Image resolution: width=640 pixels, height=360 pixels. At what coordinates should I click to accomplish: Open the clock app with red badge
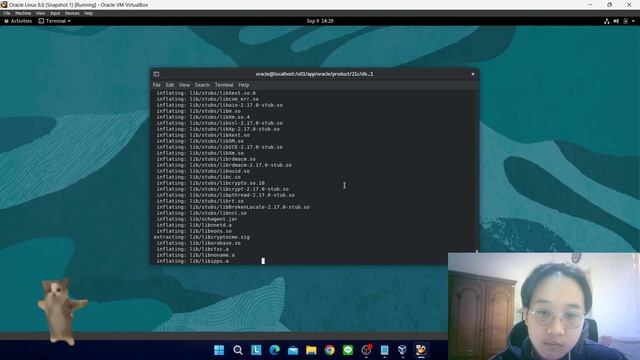366,350
